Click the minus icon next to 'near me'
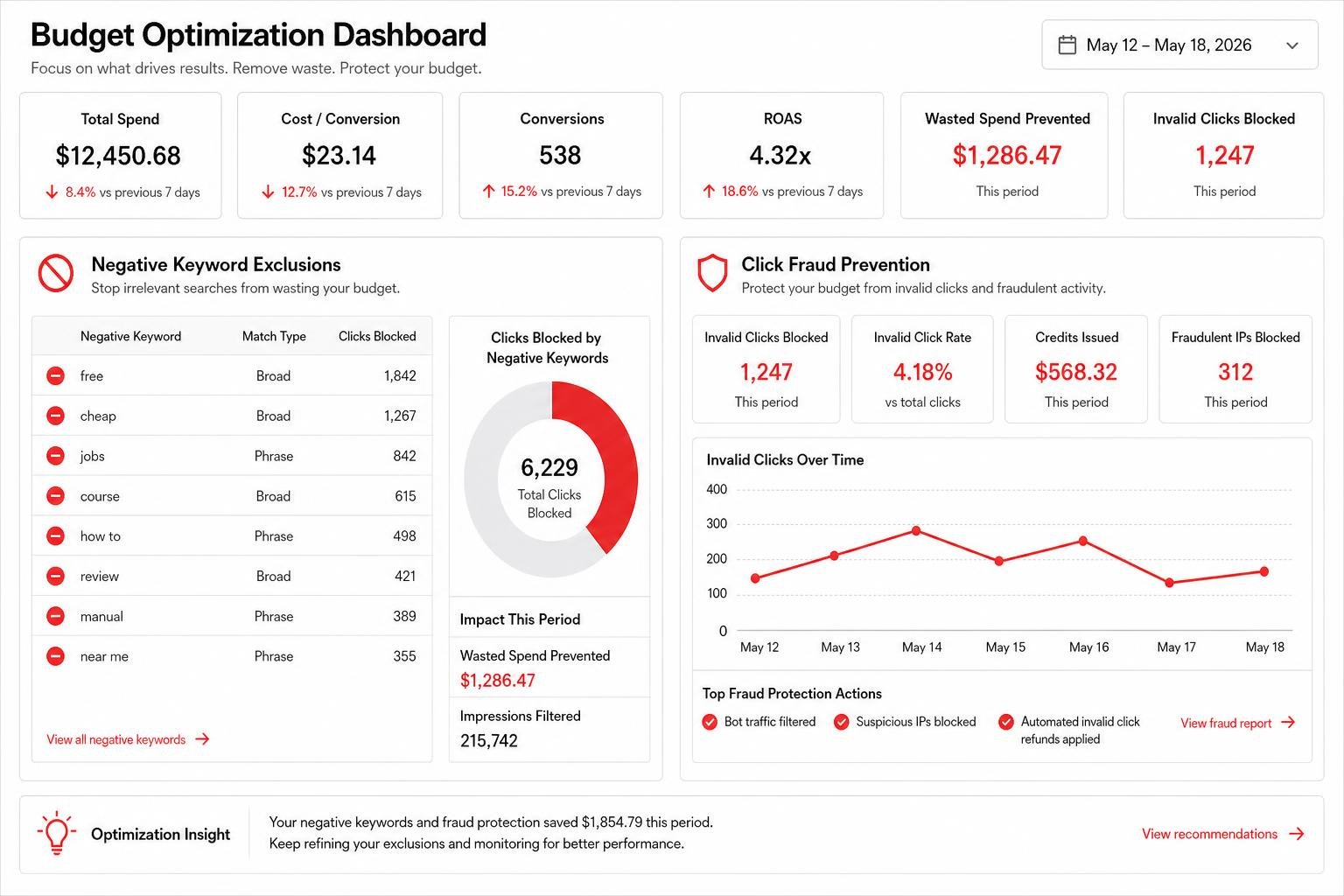Image resolution: width=1344 pixels, height=896 pixels. point(55,656)
